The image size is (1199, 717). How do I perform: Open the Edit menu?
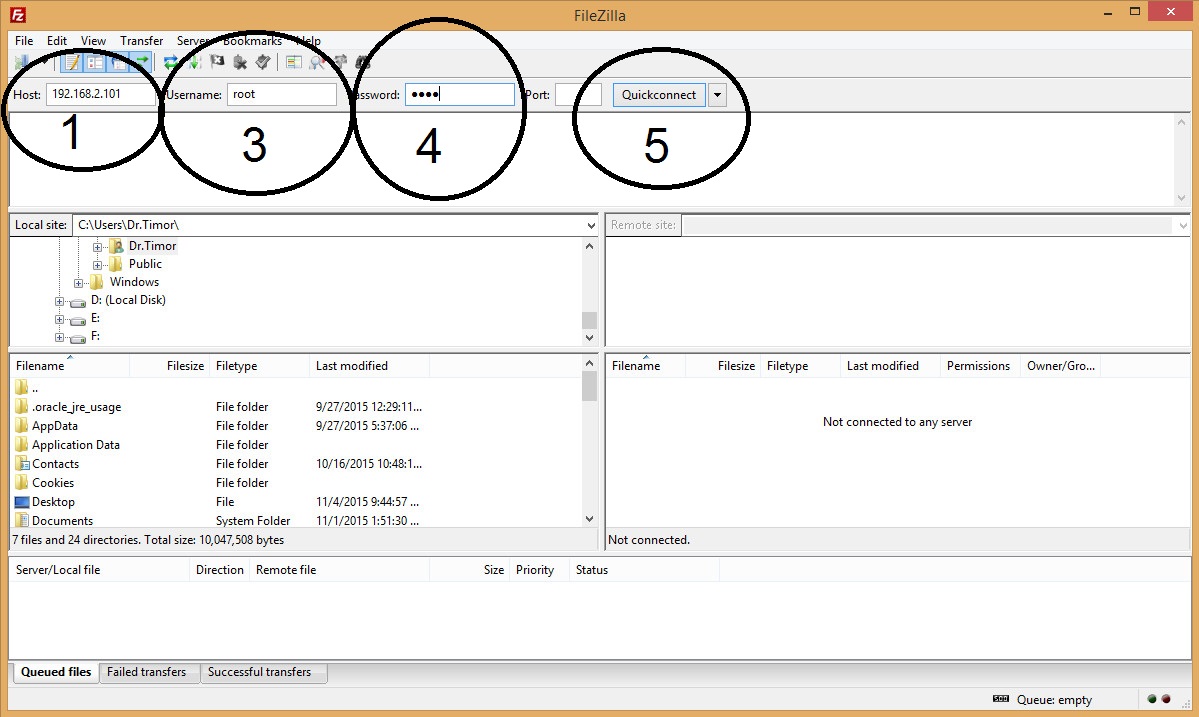tap(57, 41)
